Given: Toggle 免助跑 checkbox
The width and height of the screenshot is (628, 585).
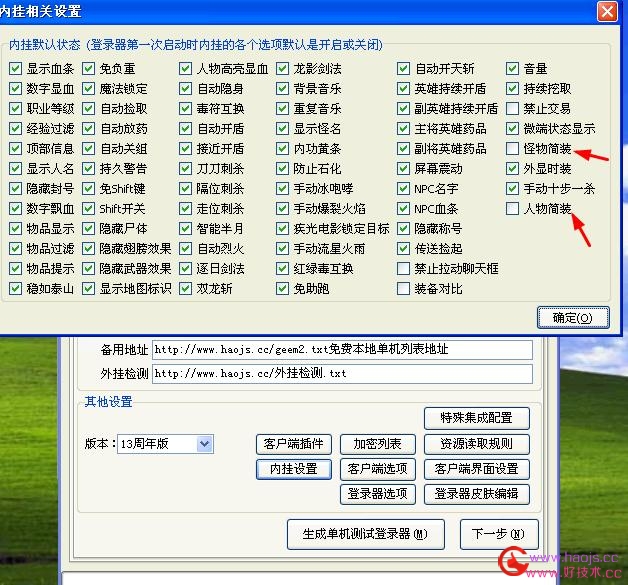Looking at the screenshot, I should point(282,289).
